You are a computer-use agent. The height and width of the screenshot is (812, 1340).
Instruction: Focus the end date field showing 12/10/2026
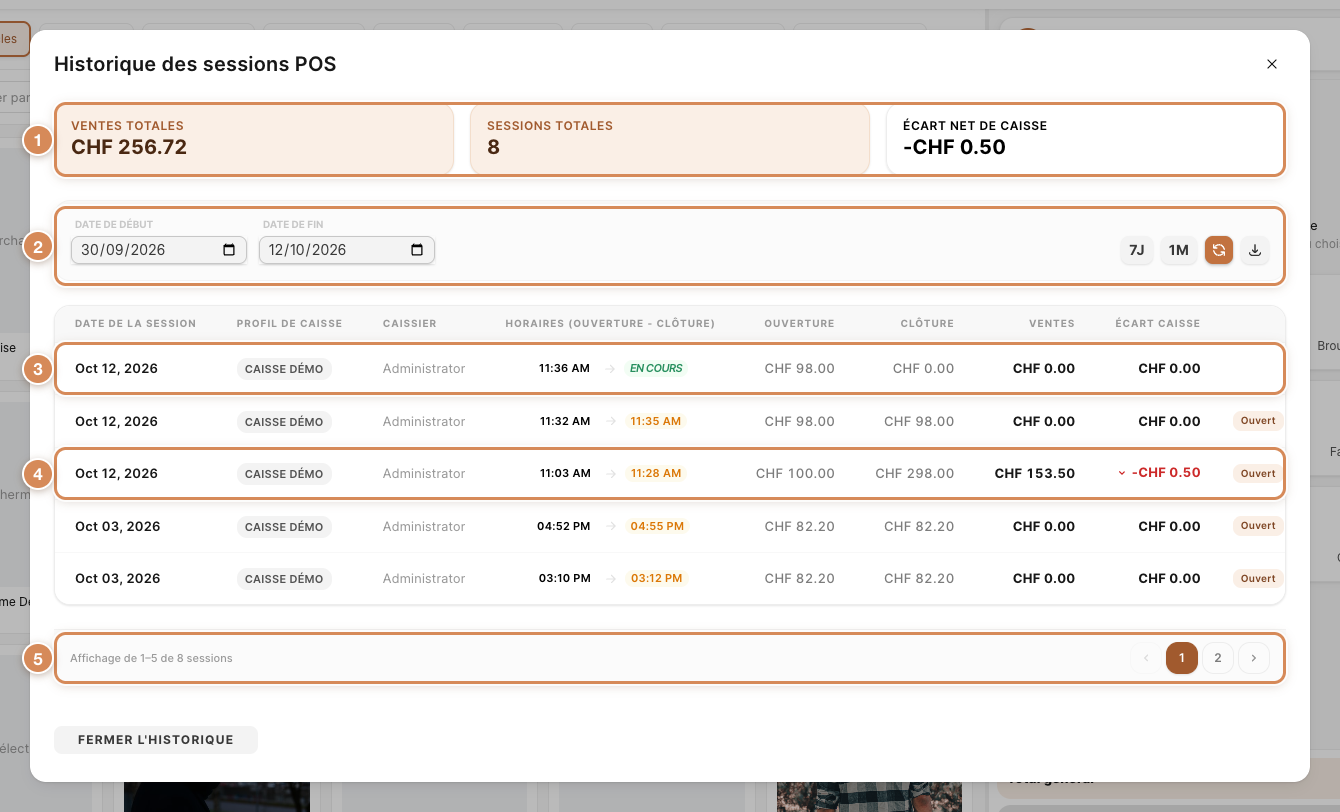[347, 250]
